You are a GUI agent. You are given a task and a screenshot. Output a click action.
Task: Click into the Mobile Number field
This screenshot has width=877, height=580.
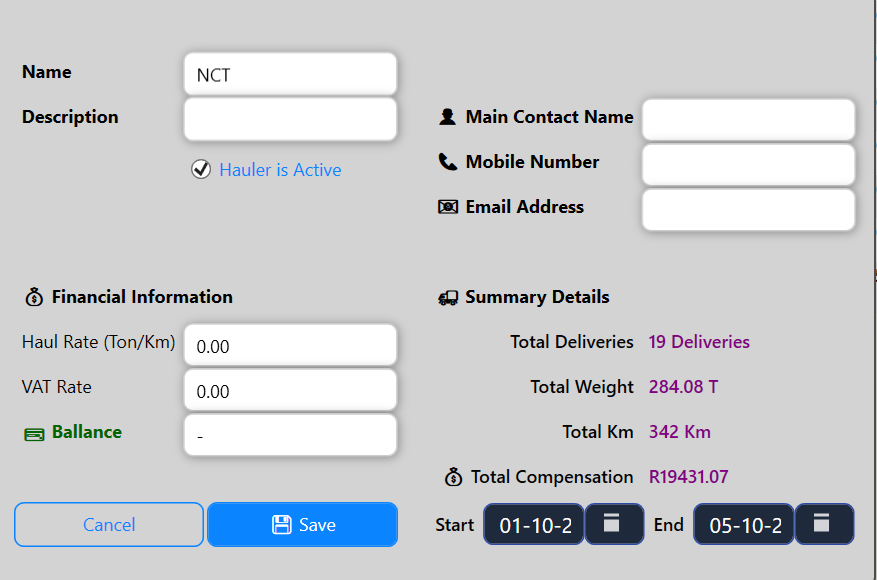(x=748, y=164)
